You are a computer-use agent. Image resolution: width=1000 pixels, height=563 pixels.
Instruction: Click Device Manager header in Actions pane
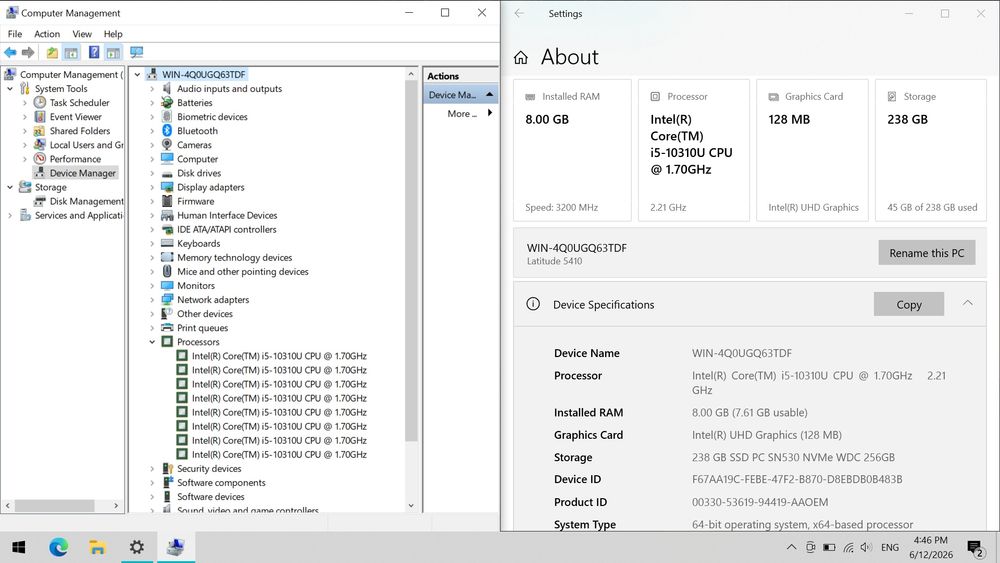click(460, 94)
